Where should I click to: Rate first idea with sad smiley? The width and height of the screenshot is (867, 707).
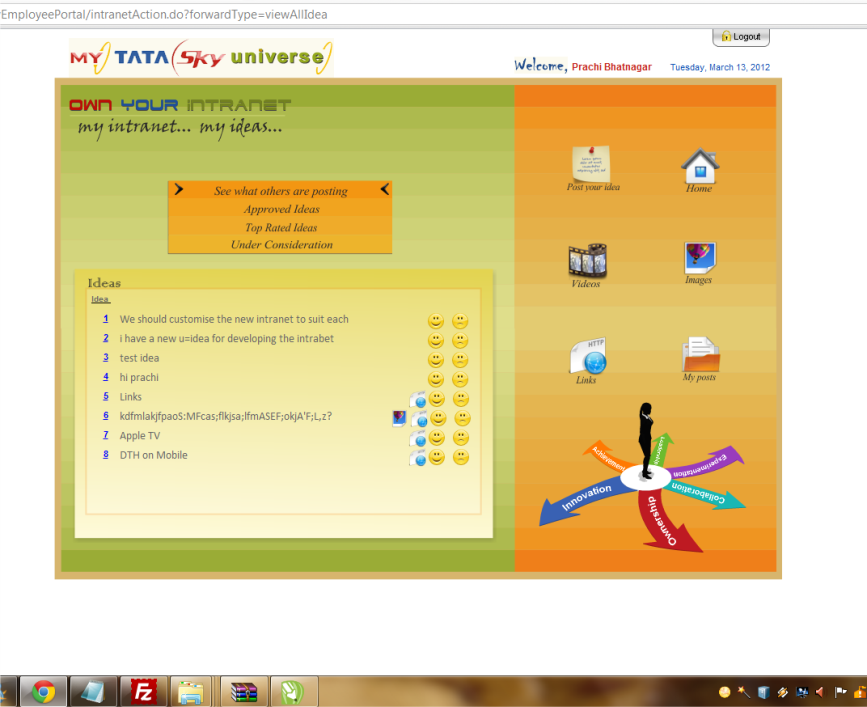coord(460,321)
